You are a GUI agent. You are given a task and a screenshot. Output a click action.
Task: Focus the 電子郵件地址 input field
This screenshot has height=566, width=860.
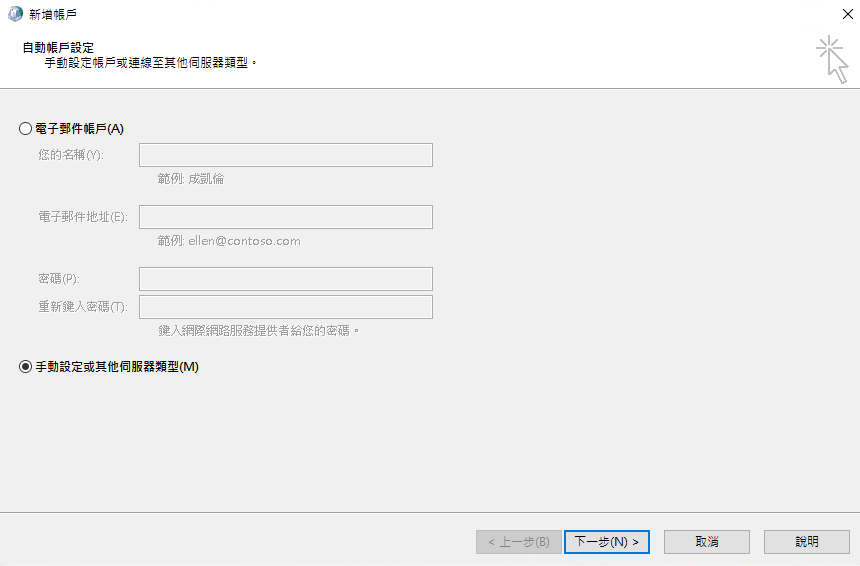pos(285,217)
